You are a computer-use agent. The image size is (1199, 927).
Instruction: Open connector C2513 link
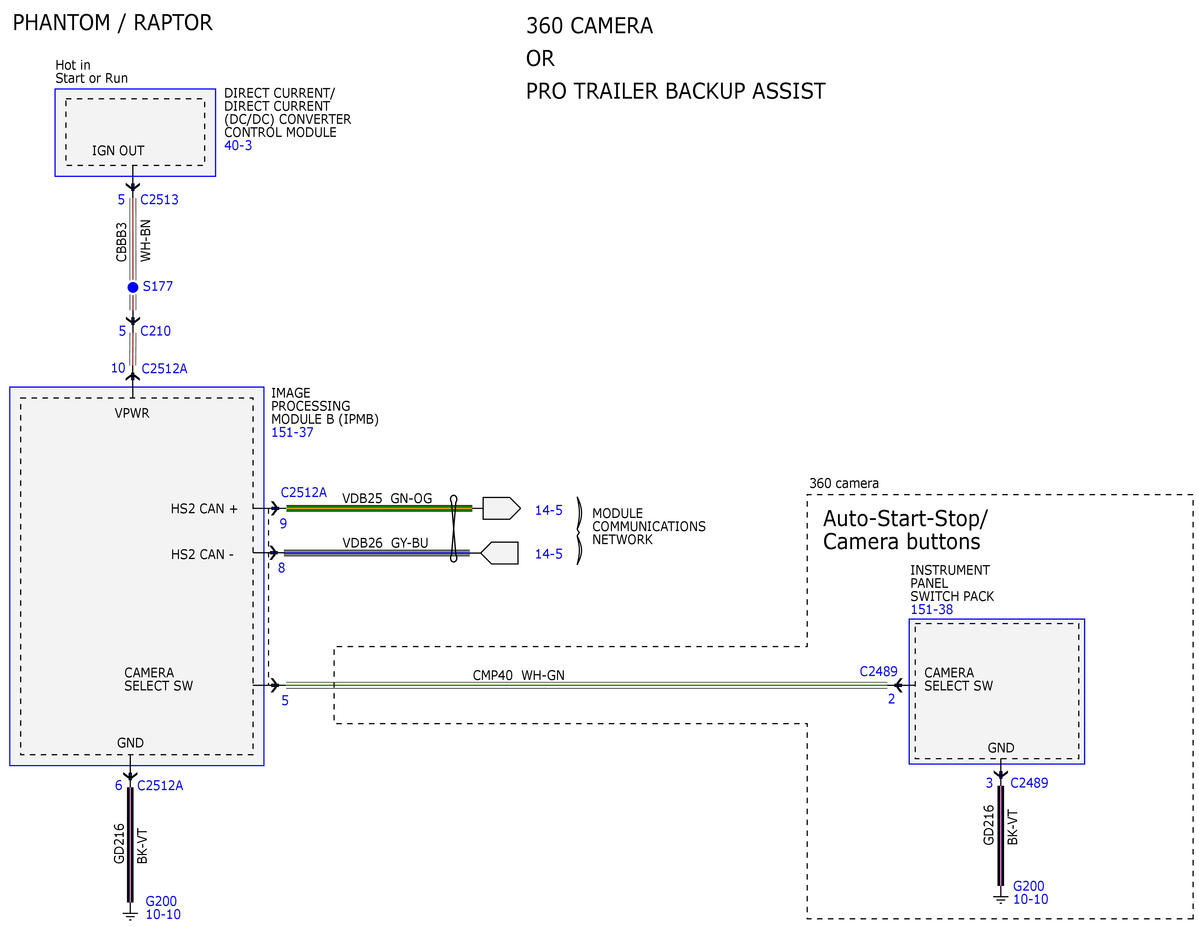coord(159,200)
